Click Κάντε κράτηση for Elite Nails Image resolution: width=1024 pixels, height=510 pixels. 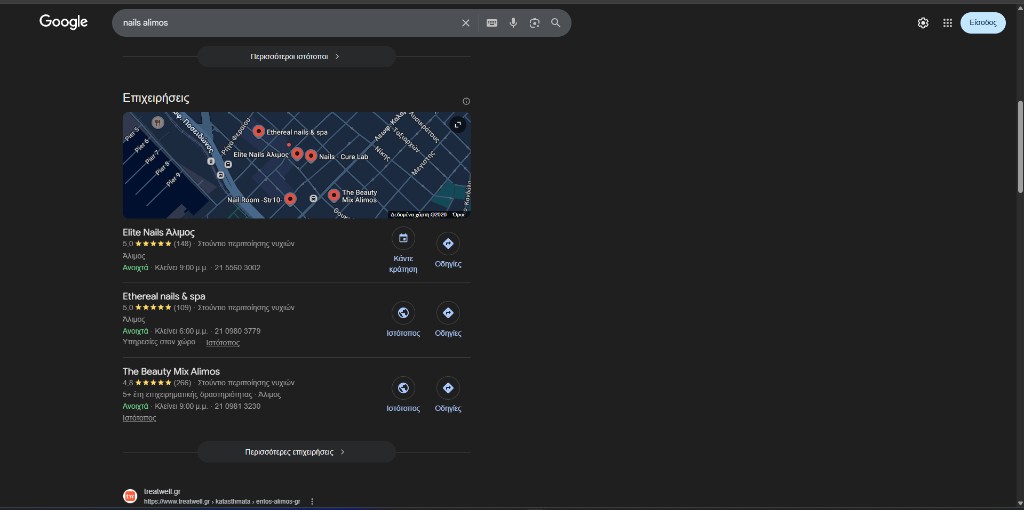[x=403, y=250]
